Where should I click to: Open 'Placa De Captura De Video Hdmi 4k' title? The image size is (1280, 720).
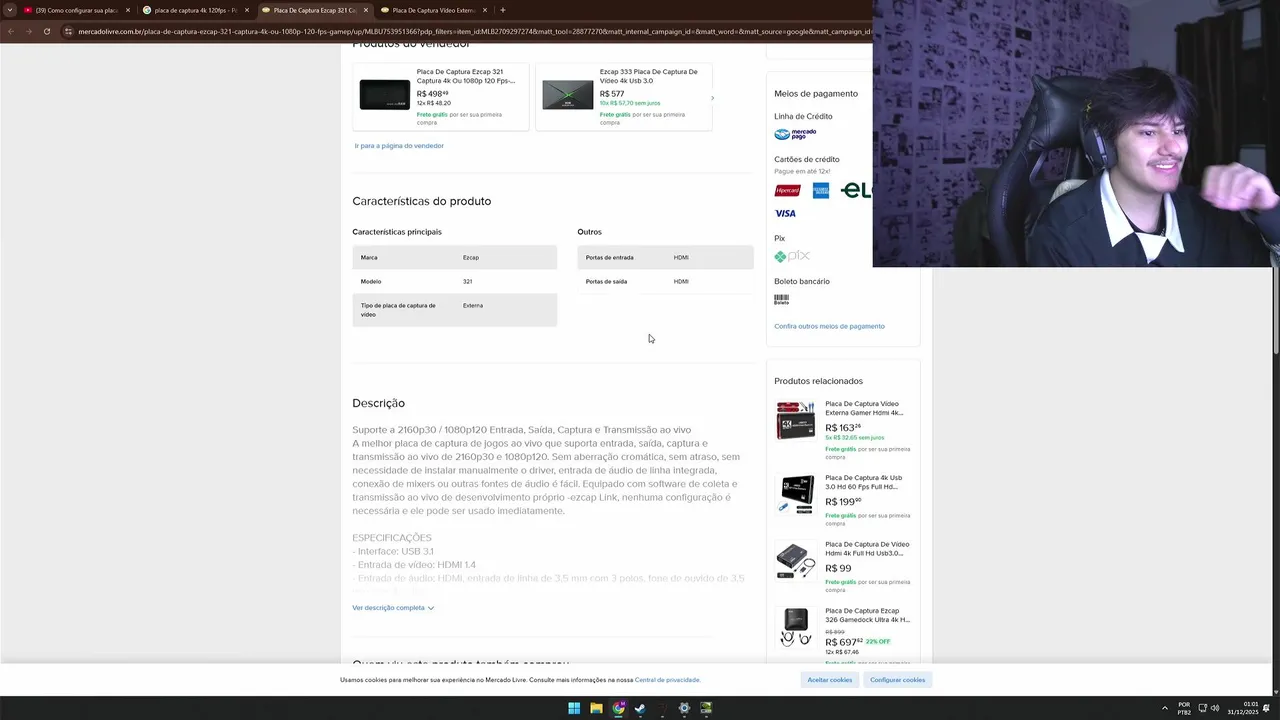point(867,549)
